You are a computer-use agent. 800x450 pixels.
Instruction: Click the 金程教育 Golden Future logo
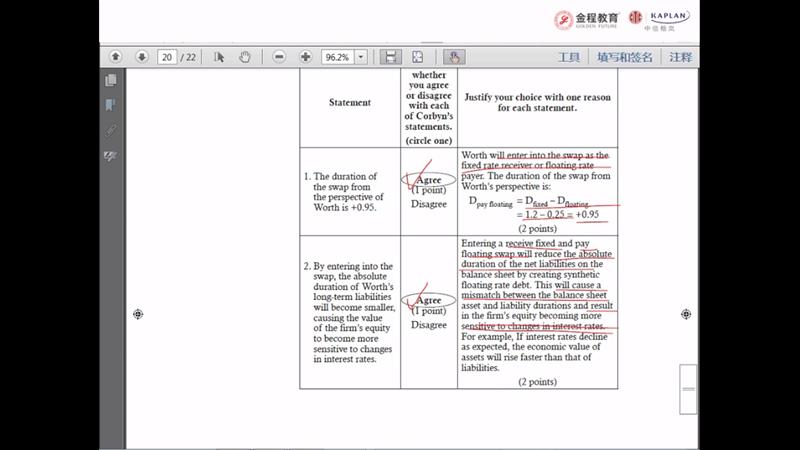(x=587, y=20)
